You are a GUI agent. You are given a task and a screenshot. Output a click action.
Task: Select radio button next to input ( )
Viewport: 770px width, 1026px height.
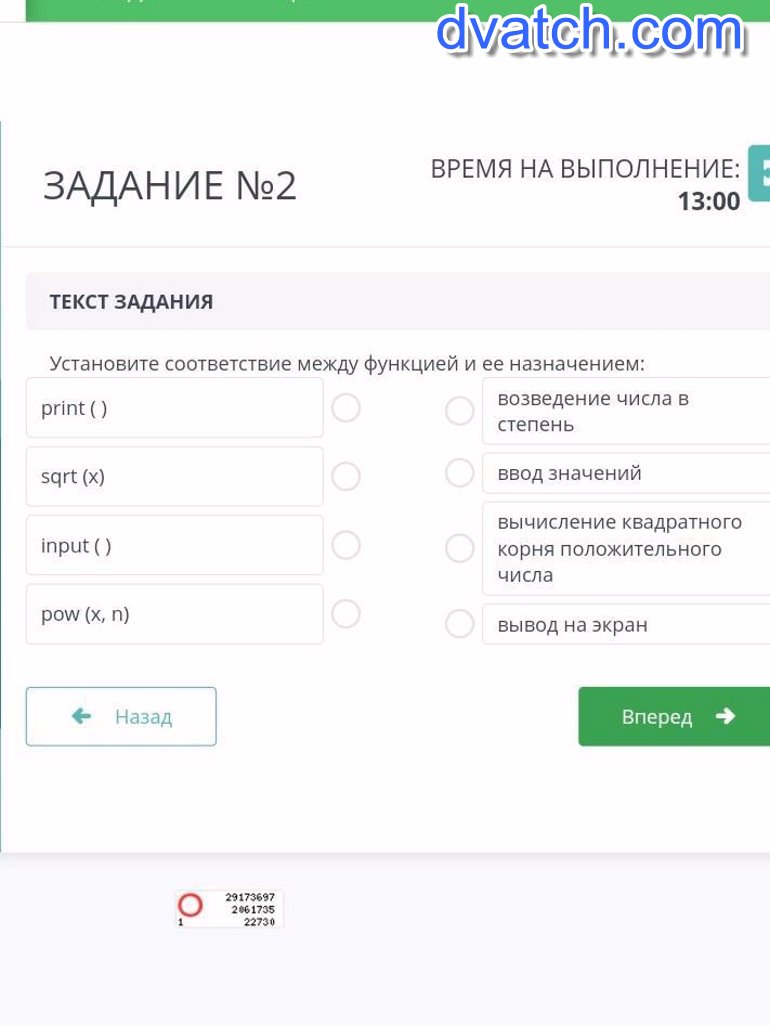pyautogui.click(x=346, y=545)
